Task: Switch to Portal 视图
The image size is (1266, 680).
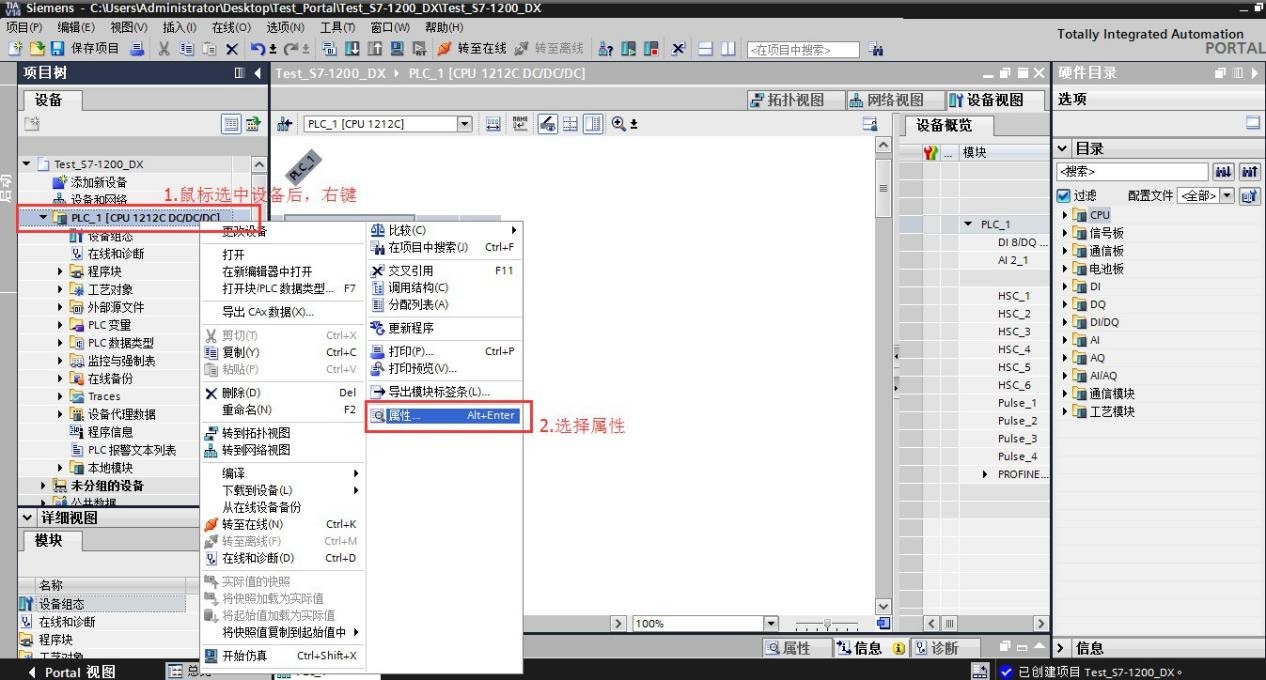Action: point(72,672)
